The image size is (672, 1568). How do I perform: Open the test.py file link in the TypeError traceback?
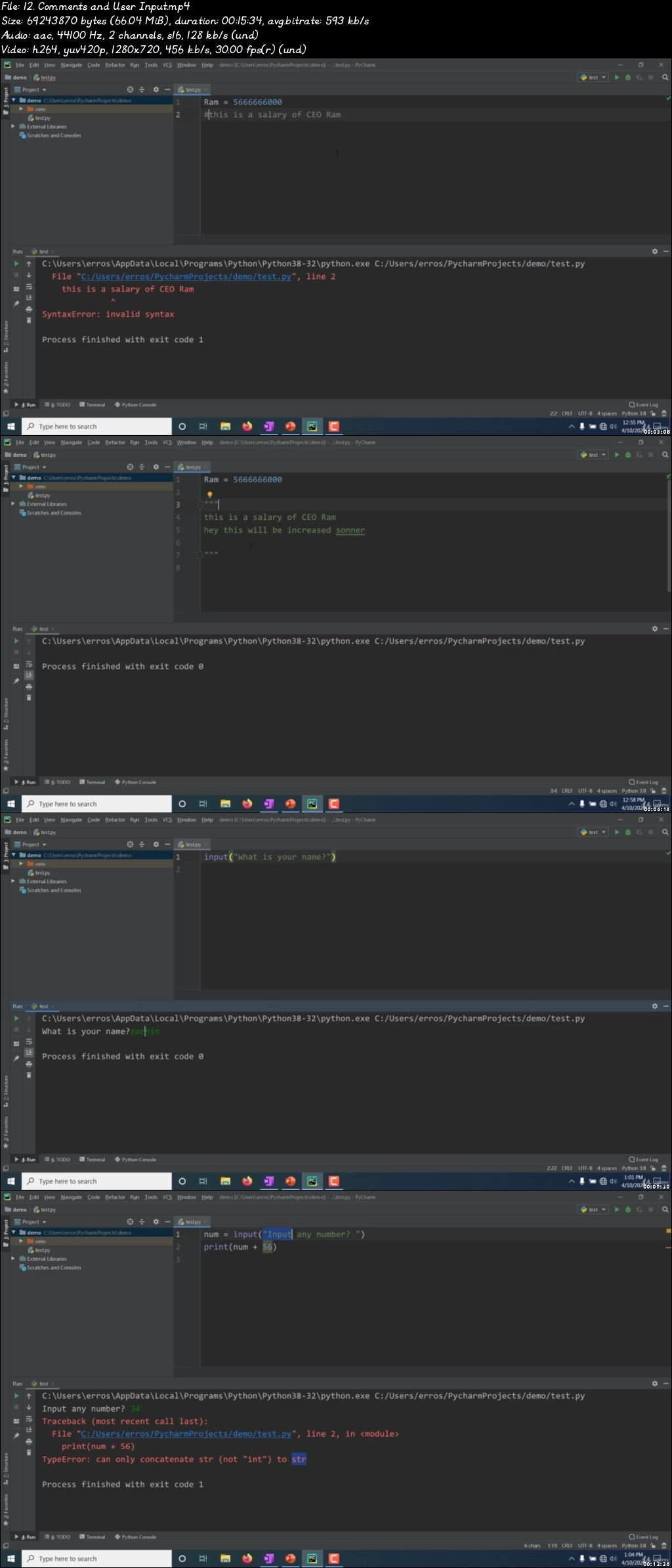(186, 1434)
